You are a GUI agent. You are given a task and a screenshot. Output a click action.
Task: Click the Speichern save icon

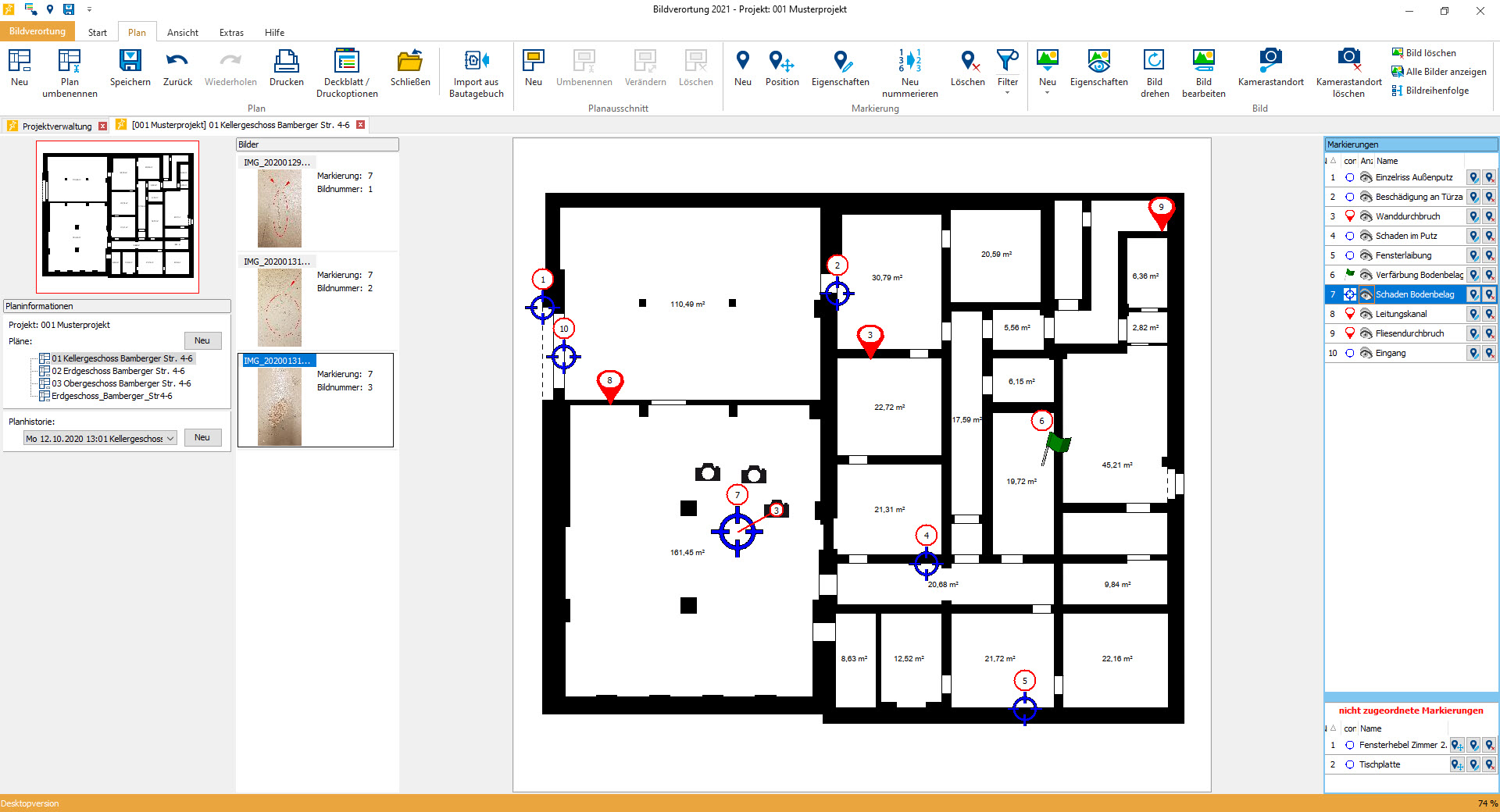pyautogui.click(x=130, y=62)
